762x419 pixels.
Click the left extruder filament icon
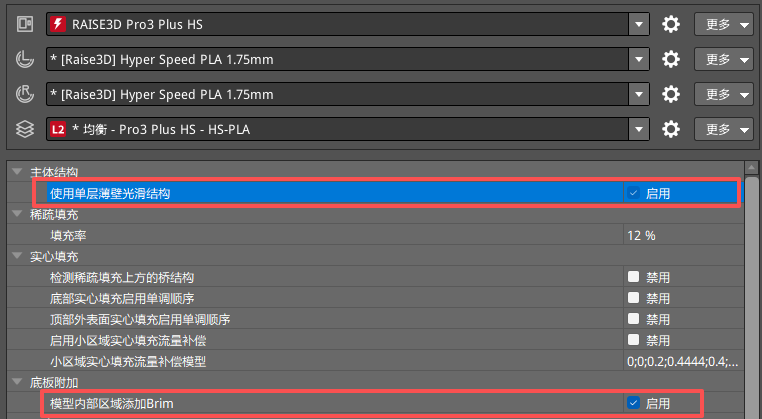(25, 59)
